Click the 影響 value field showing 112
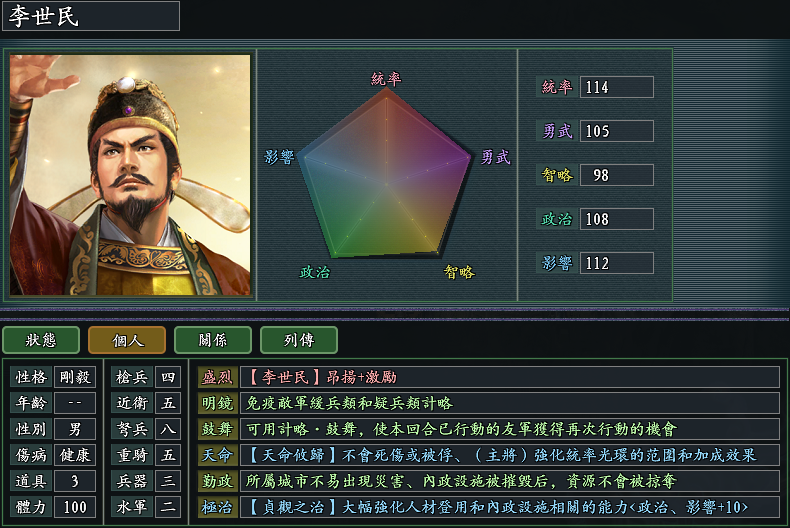This screenshot has height=528, width=790. (616, 263)
